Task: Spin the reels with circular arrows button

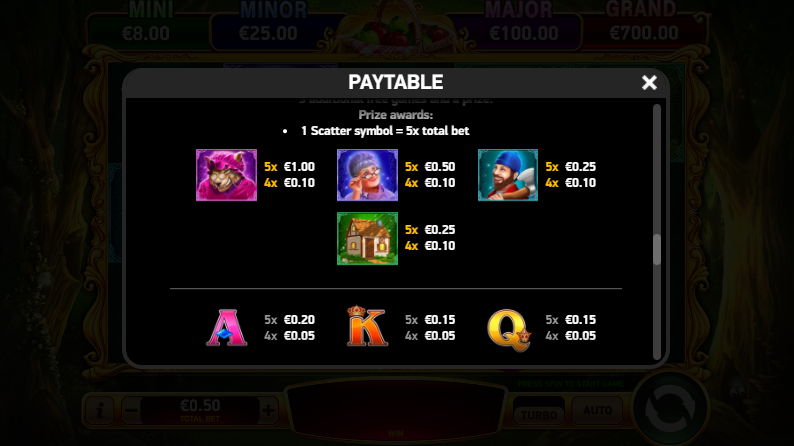Action: point(669,409)
